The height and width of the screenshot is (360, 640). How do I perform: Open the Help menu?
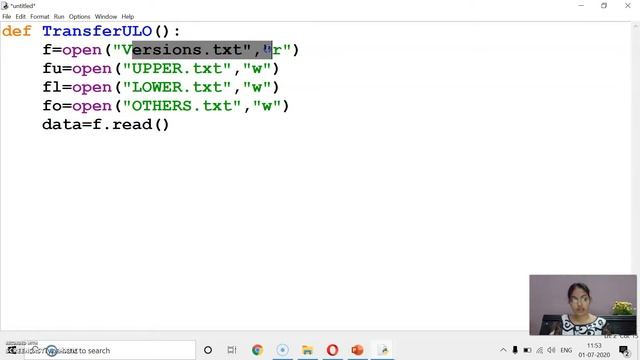click(127, 17)
